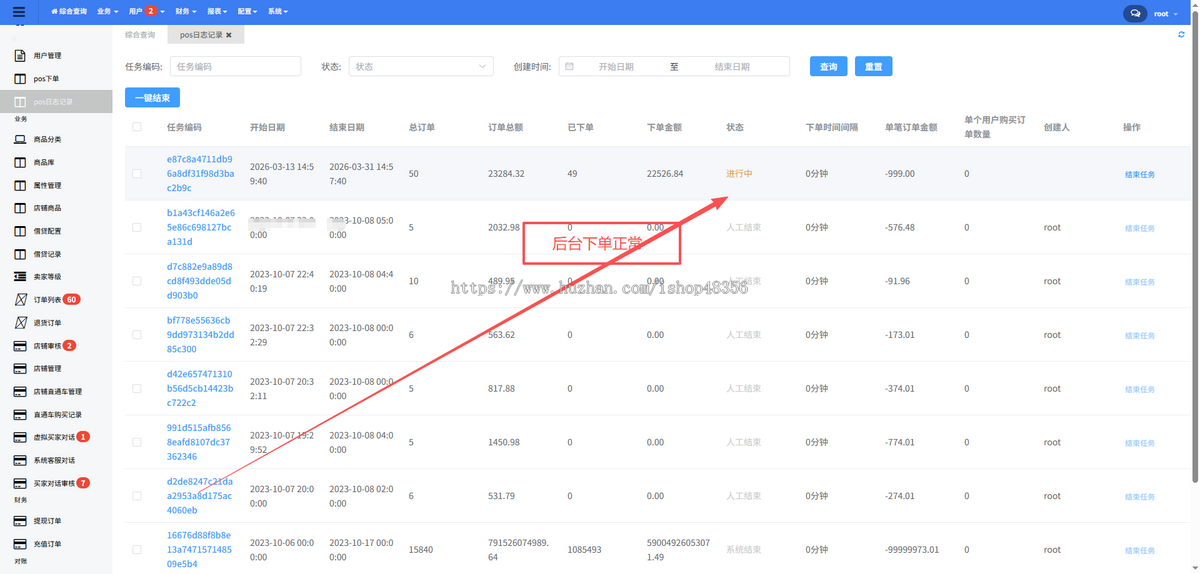
Task: Click the 一键结束 button
Action: click(x=152, y=98)
